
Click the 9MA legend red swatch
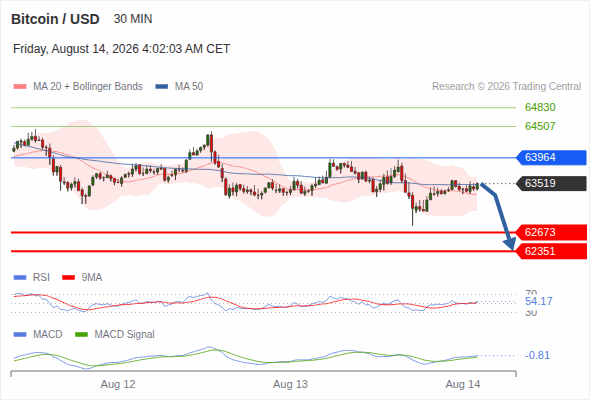point(68,278)
